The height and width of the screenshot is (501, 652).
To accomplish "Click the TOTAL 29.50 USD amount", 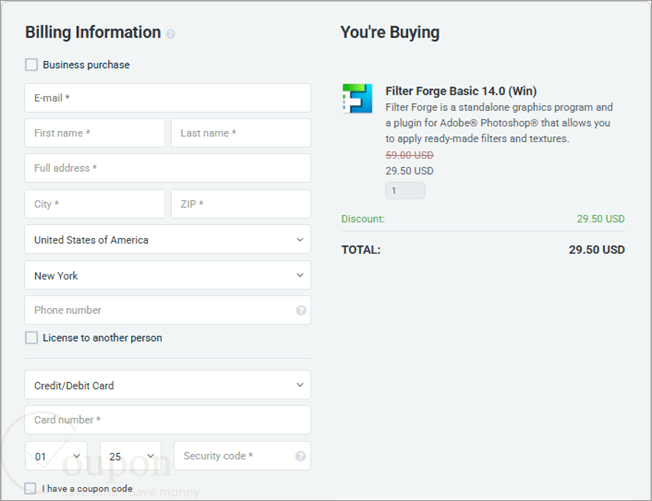I will point(597,249).
